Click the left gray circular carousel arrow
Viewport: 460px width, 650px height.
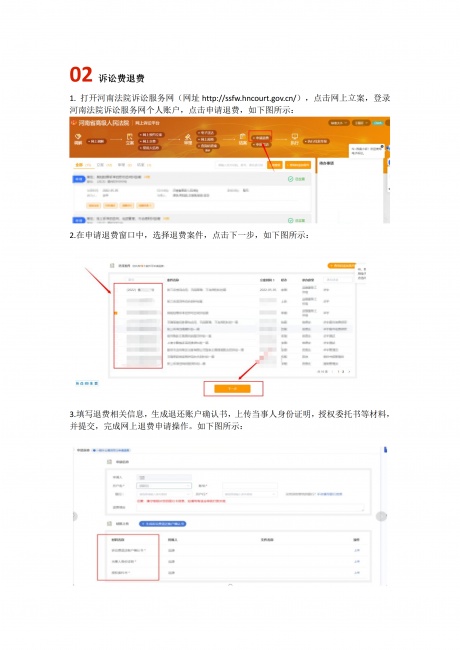tap(75, 516)
